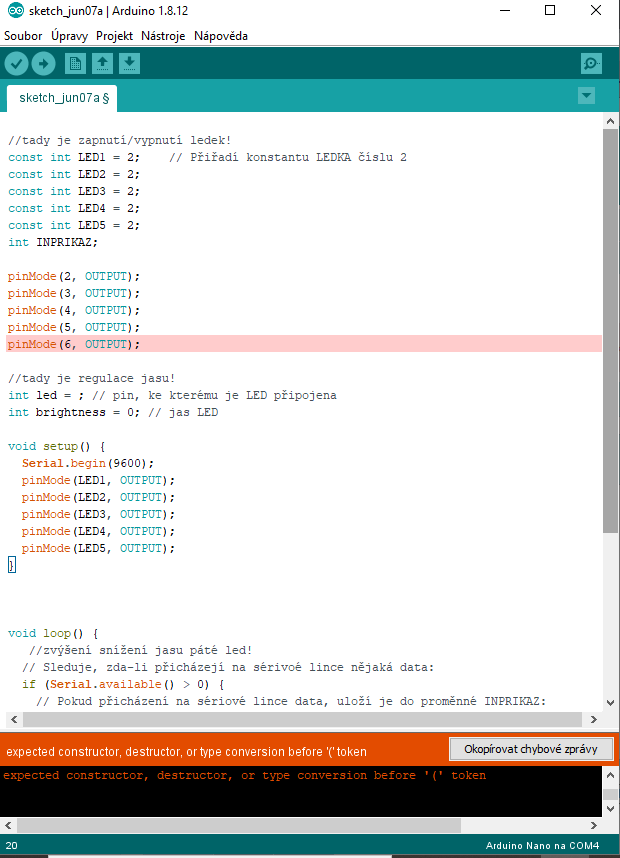Screen dimensions: 620x858
Task: Click the Verify sketch checkmark icon
Action: [x=16, y=64]
